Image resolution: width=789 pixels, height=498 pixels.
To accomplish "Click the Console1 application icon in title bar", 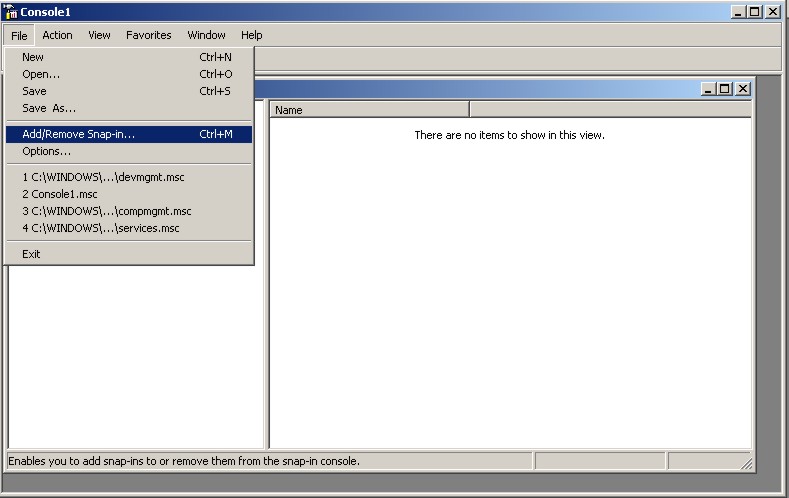I will point(11,12).
